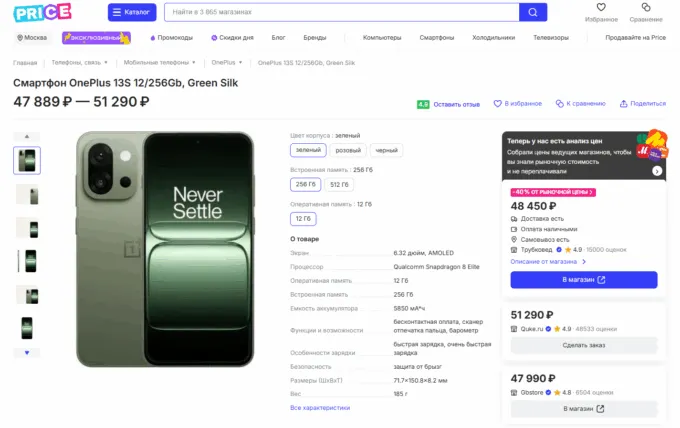Open the Смартфоны category menu item
Viewport: 680px width, 428px height.
437,37
